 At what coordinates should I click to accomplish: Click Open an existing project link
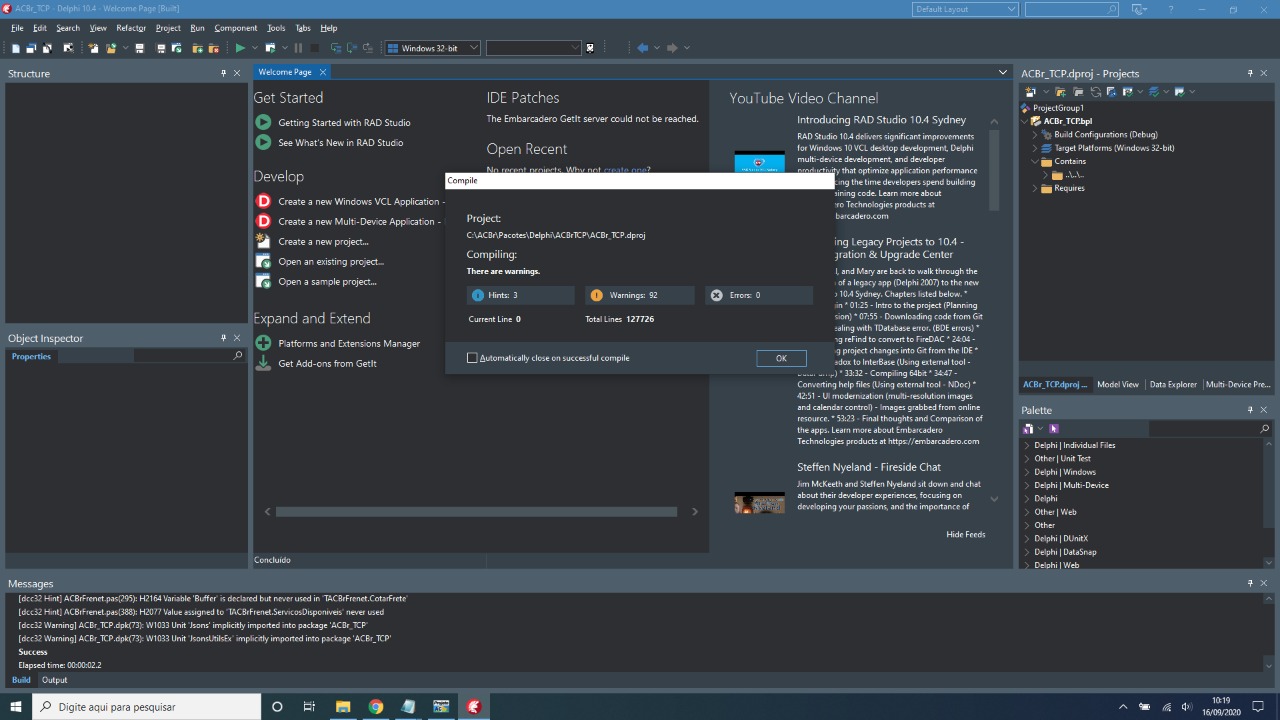coord(331,262)
